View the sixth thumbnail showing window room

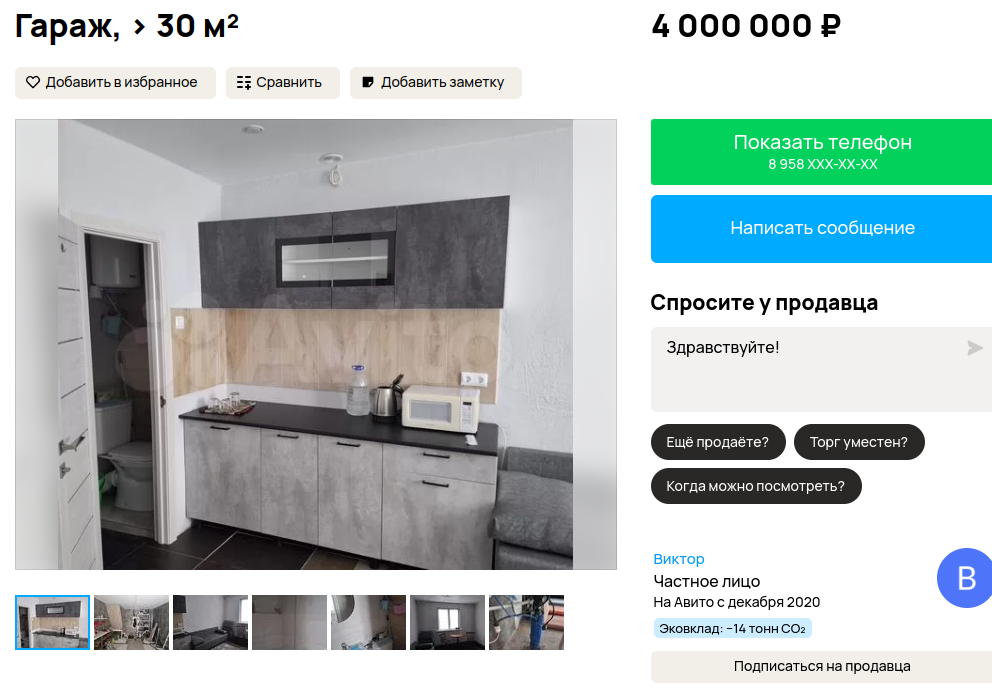click(447, 622)
